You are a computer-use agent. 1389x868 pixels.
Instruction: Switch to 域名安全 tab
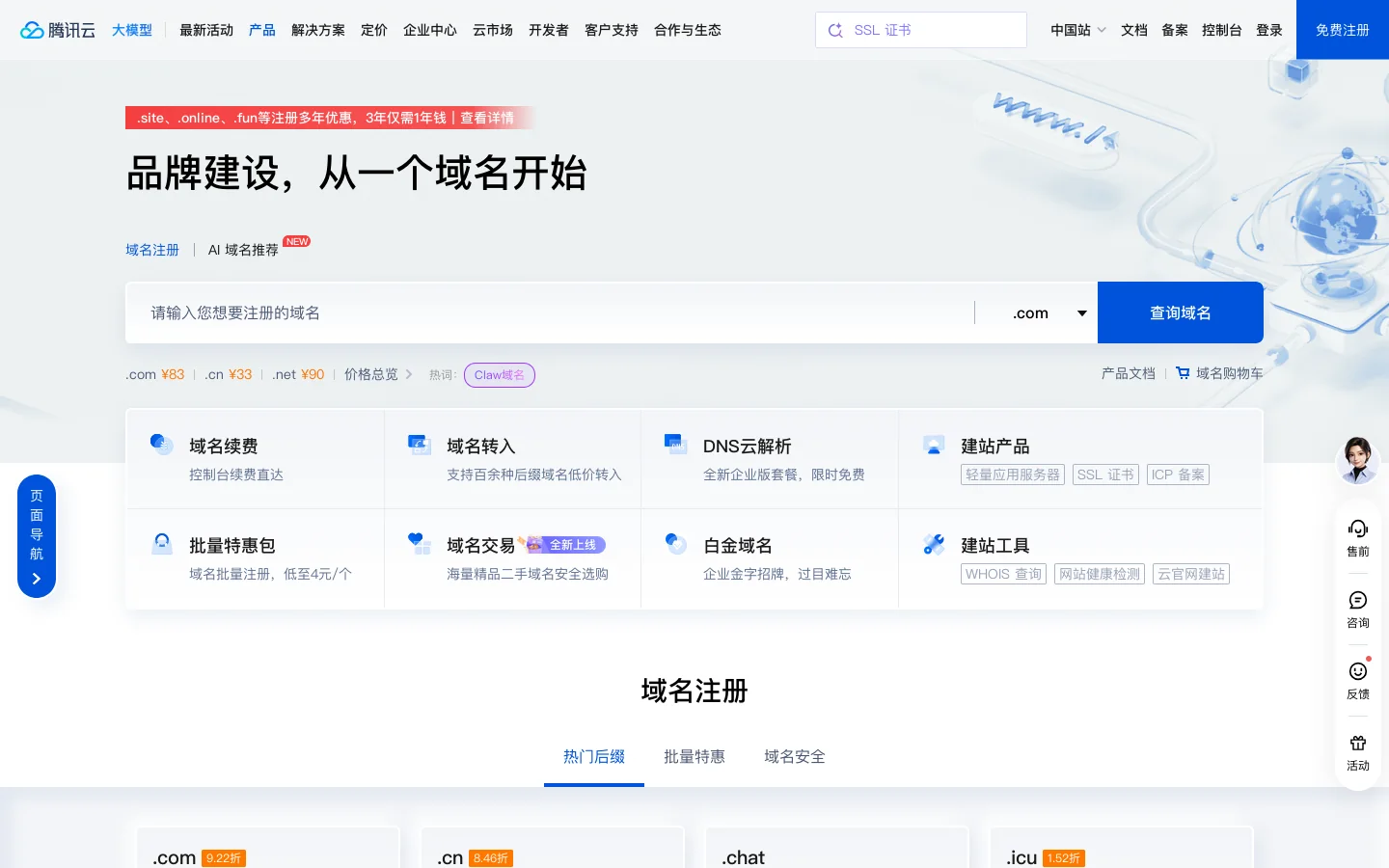point(795,756)
